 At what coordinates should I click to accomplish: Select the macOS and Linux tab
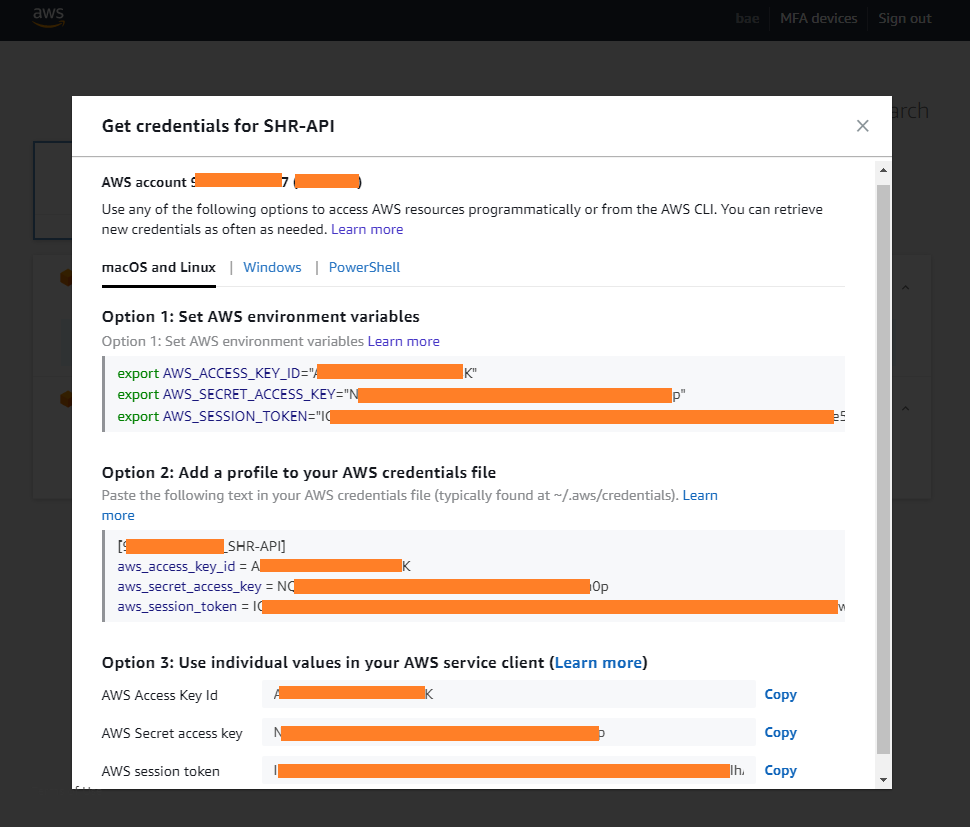point(158,267)
